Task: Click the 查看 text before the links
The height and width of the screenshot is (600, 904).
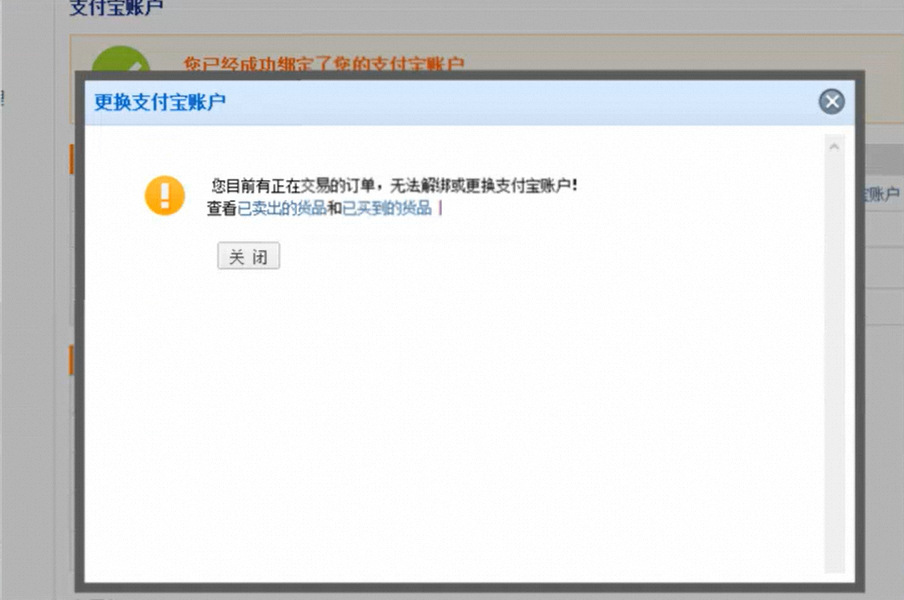Action: tap(221, 209)
